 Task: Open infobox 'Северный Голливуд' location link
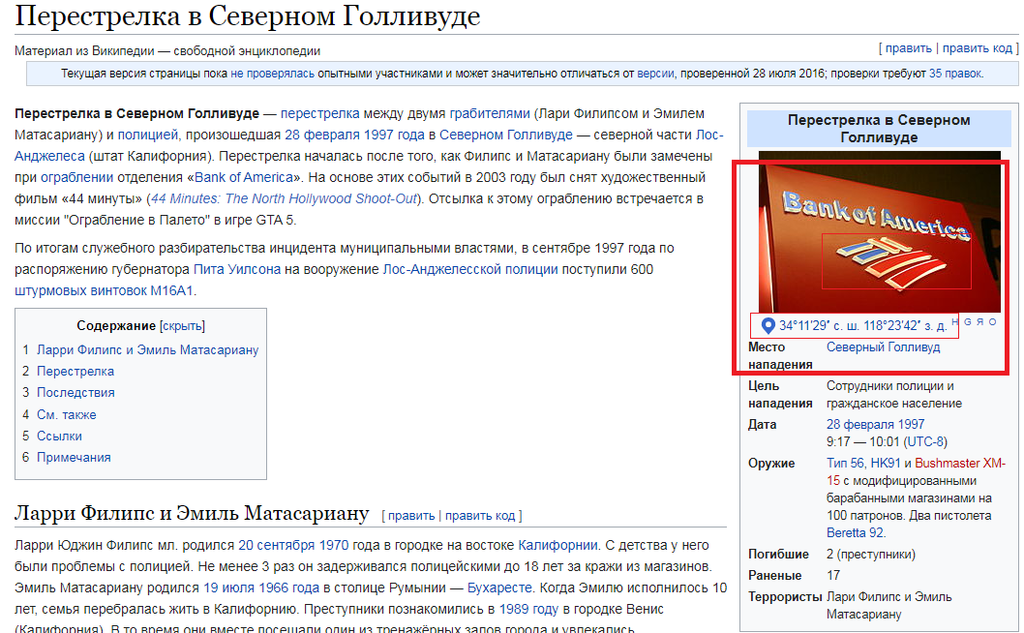tap(883, 347)
